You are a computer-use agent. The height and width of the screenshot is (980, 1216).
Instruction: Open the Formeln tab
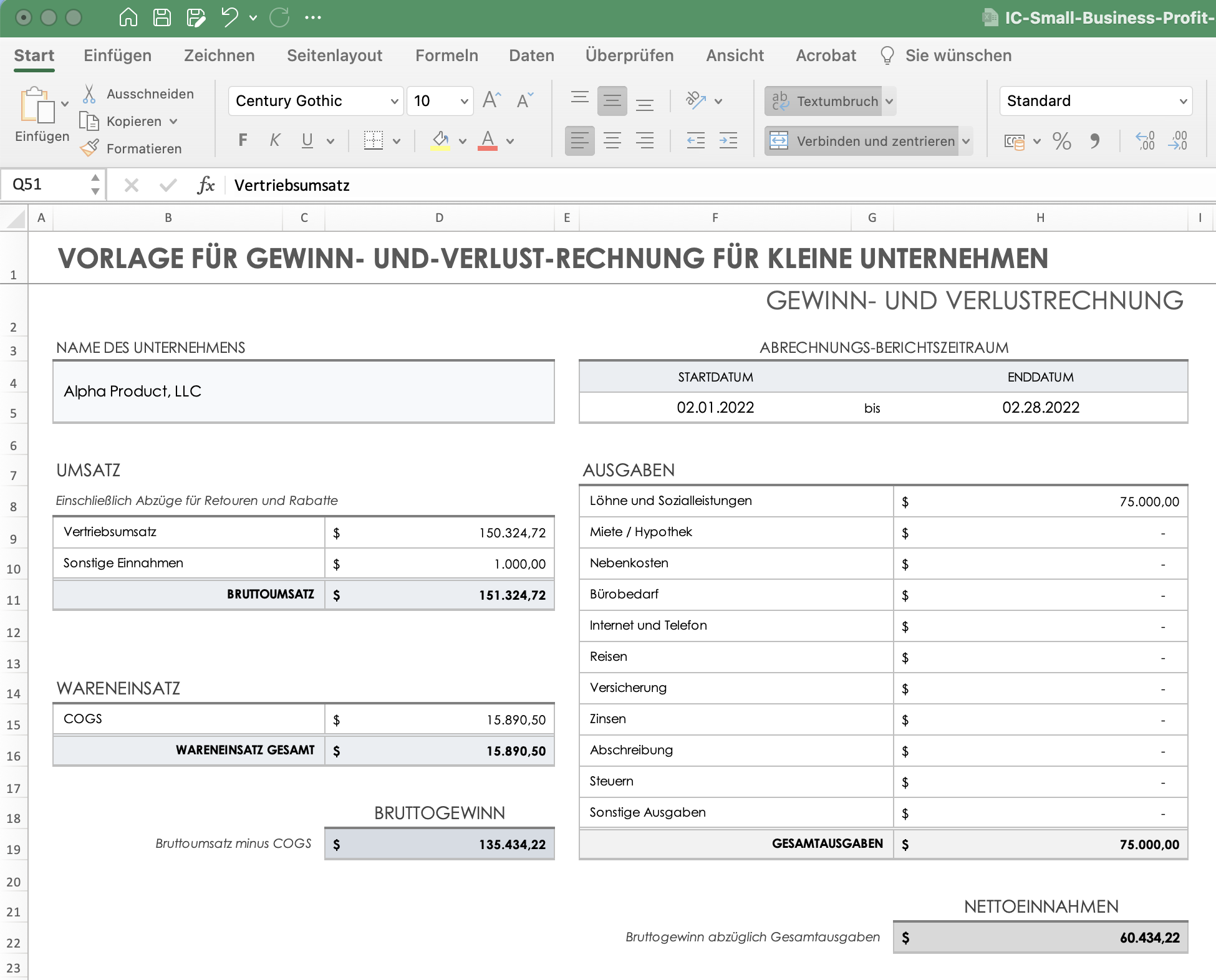pyautogui.click(x=447, y=55)
